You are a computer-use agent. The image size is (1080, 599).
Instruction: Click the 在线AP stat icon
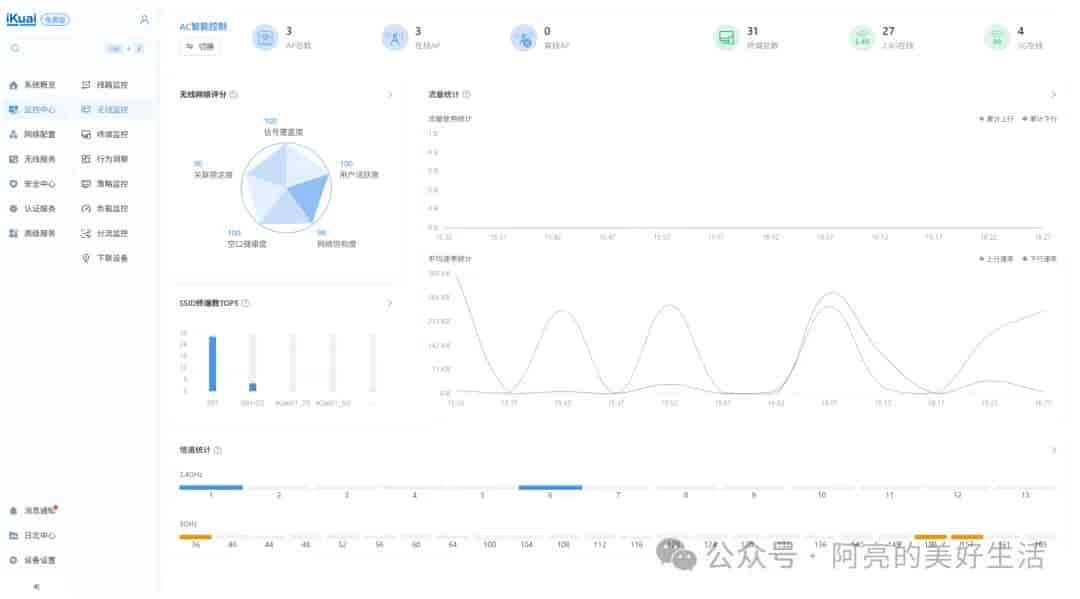coord(395,38)
